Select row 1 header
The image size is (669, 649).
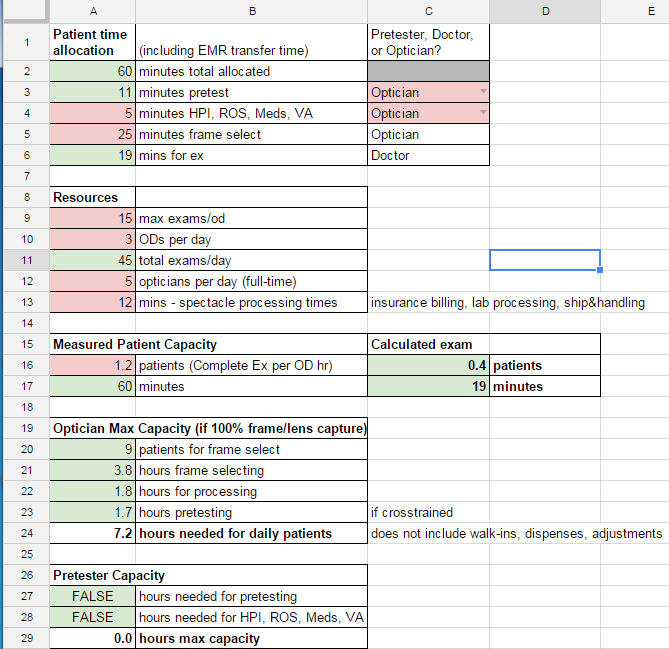[26, 42]
